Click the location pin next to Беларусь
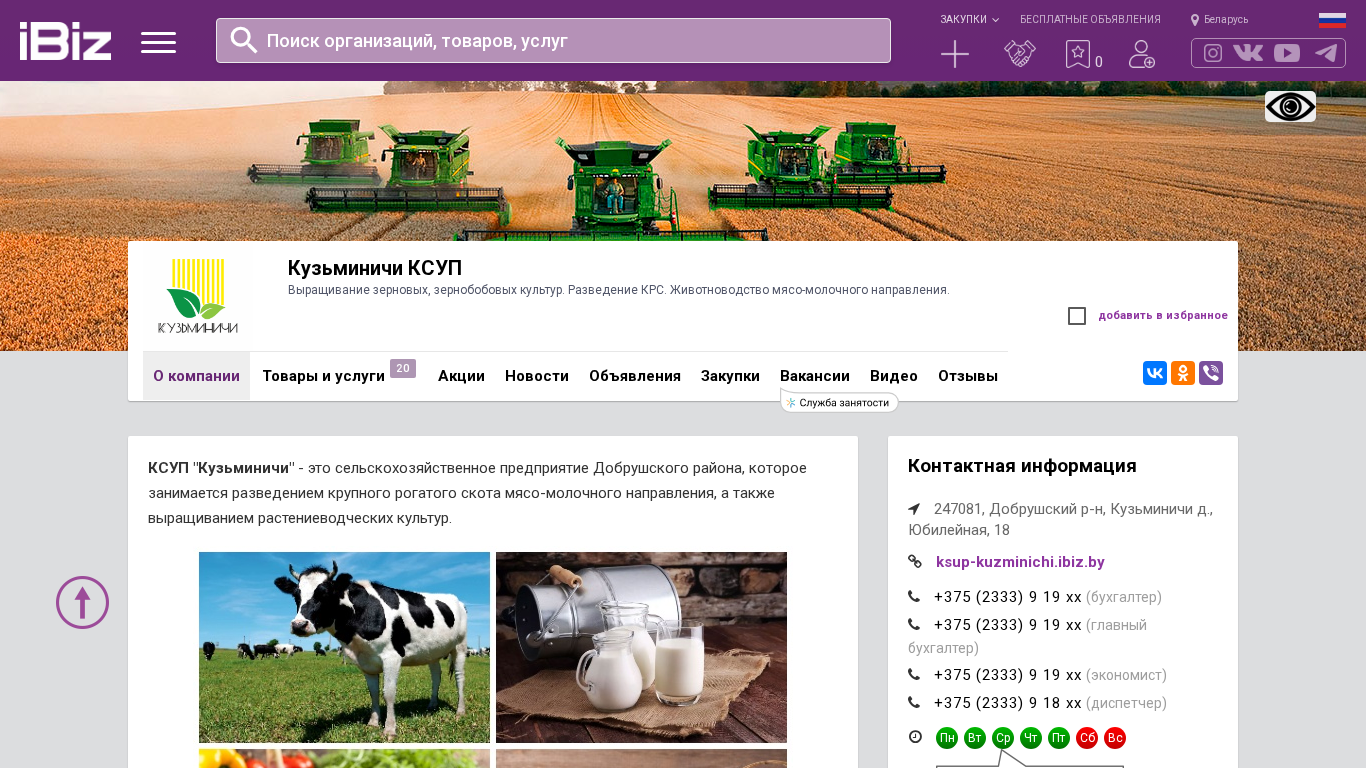The width and height of the screenshot is (1366, 768). pos(1195,20)
